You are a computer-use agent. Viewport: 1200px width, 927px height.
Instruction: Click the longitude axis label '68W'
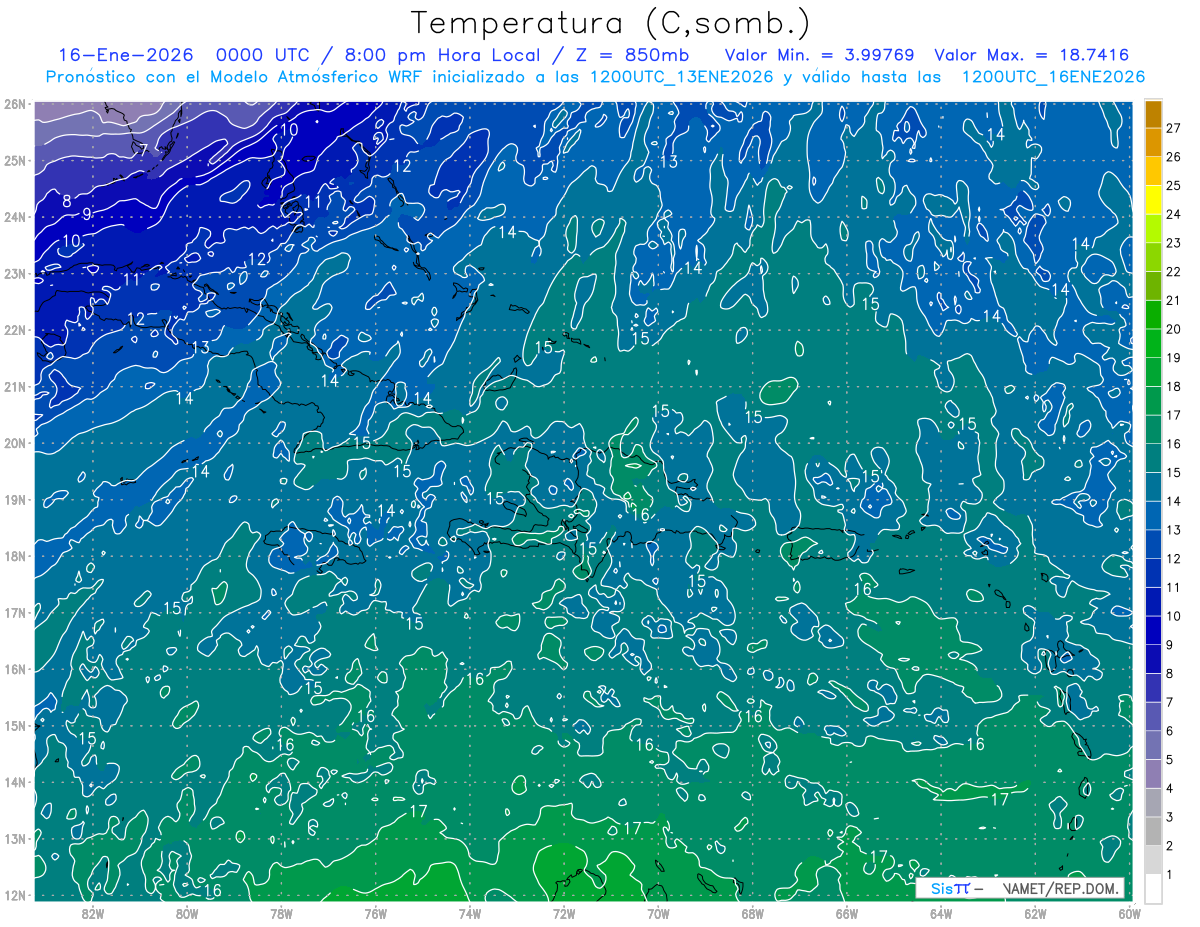[x=753, y=913]
